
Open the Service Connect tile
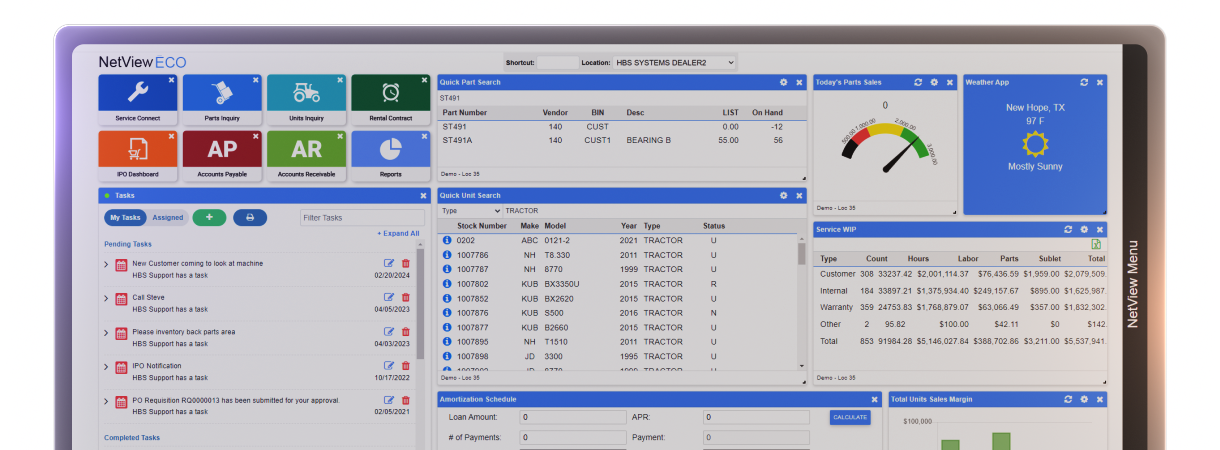point(138,99)
